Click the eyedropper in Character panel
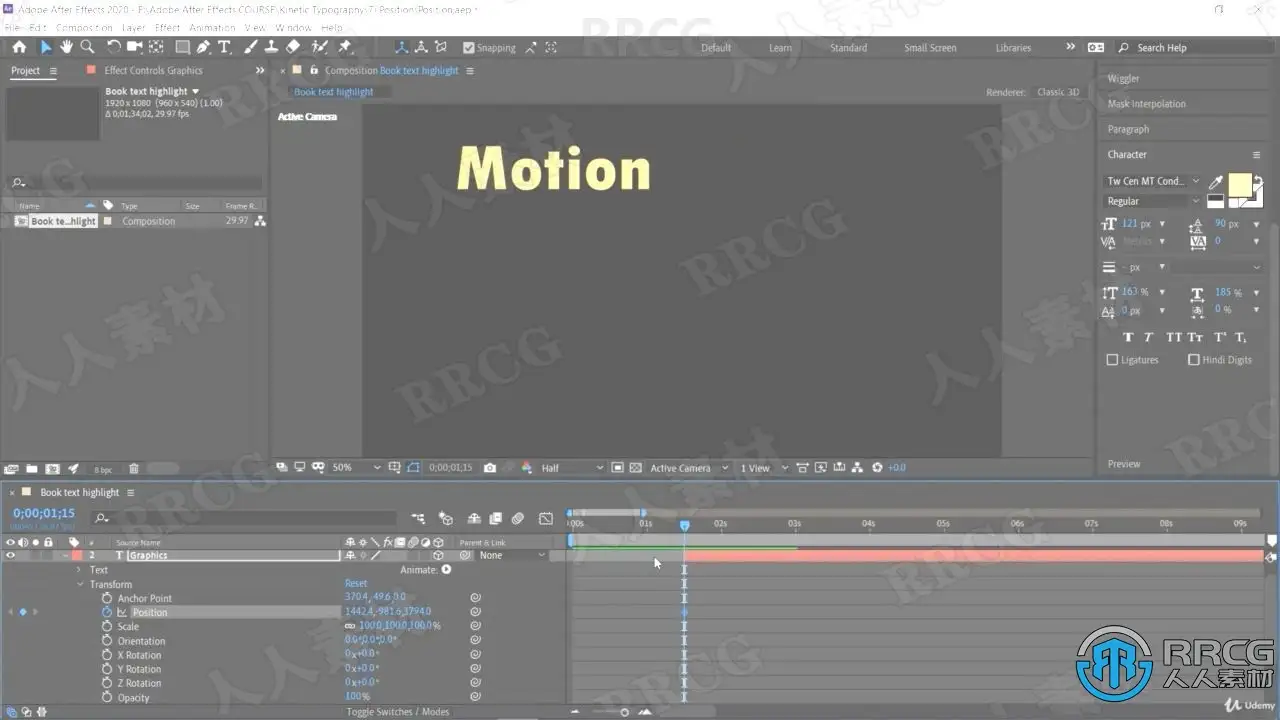 [1216, 182]
